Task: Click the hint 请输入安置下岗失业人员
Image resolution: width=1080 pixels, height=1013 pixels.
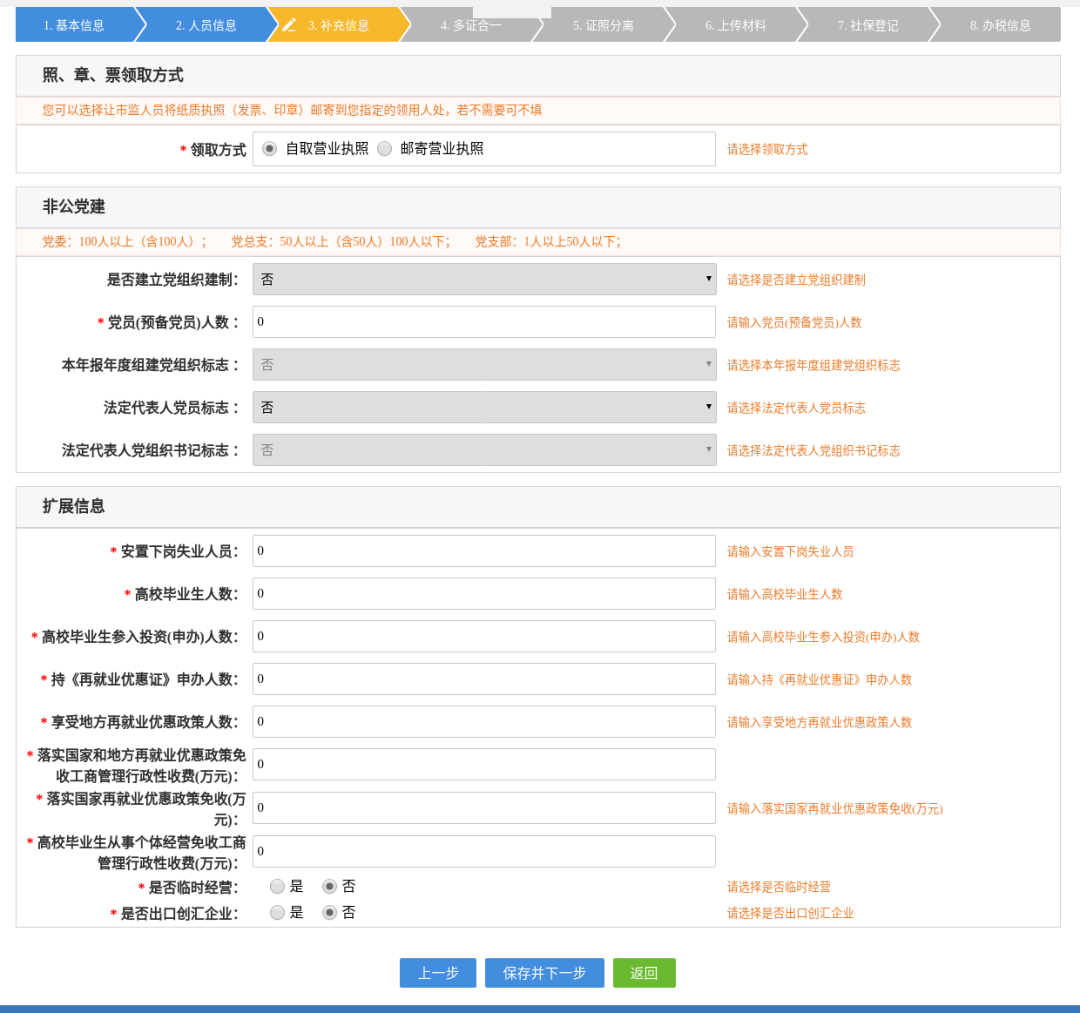Action: pyautogui.click(x=790, y=552)
